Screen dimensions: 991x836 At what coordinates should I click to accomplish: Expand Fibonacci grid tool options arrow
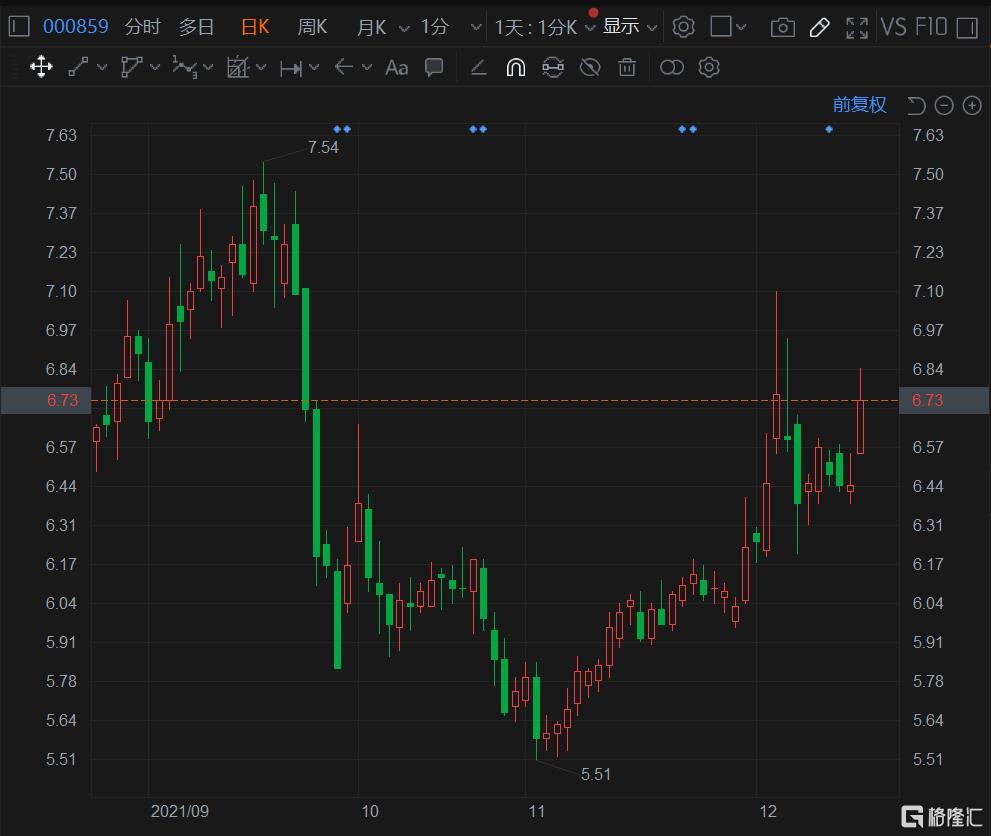click(x=261, y=67)
